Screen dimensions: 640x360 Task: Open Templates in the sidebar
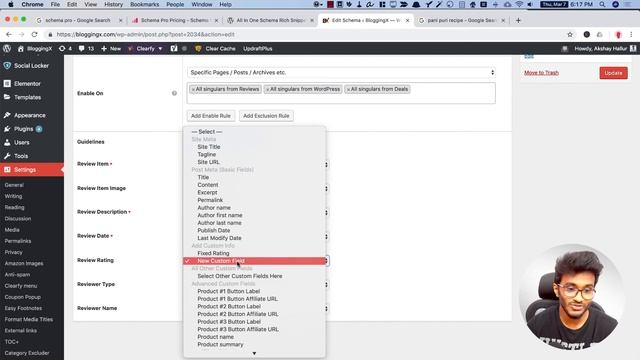click(x=27, y=98)
